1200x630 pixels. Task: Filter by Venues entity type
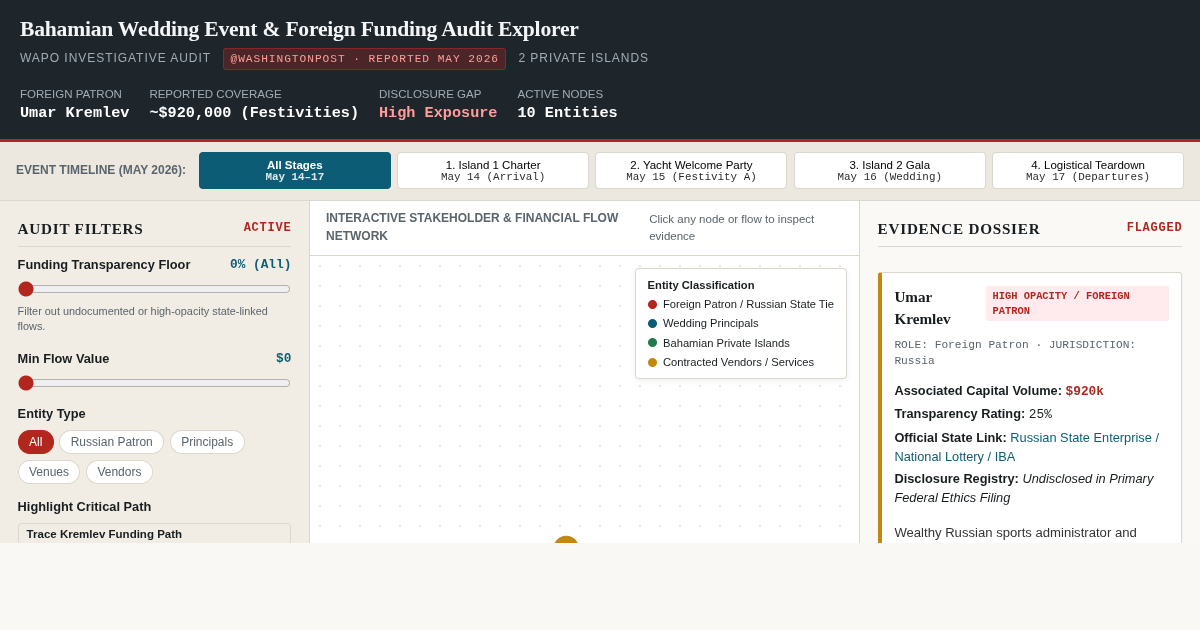(x=49, y=472)
